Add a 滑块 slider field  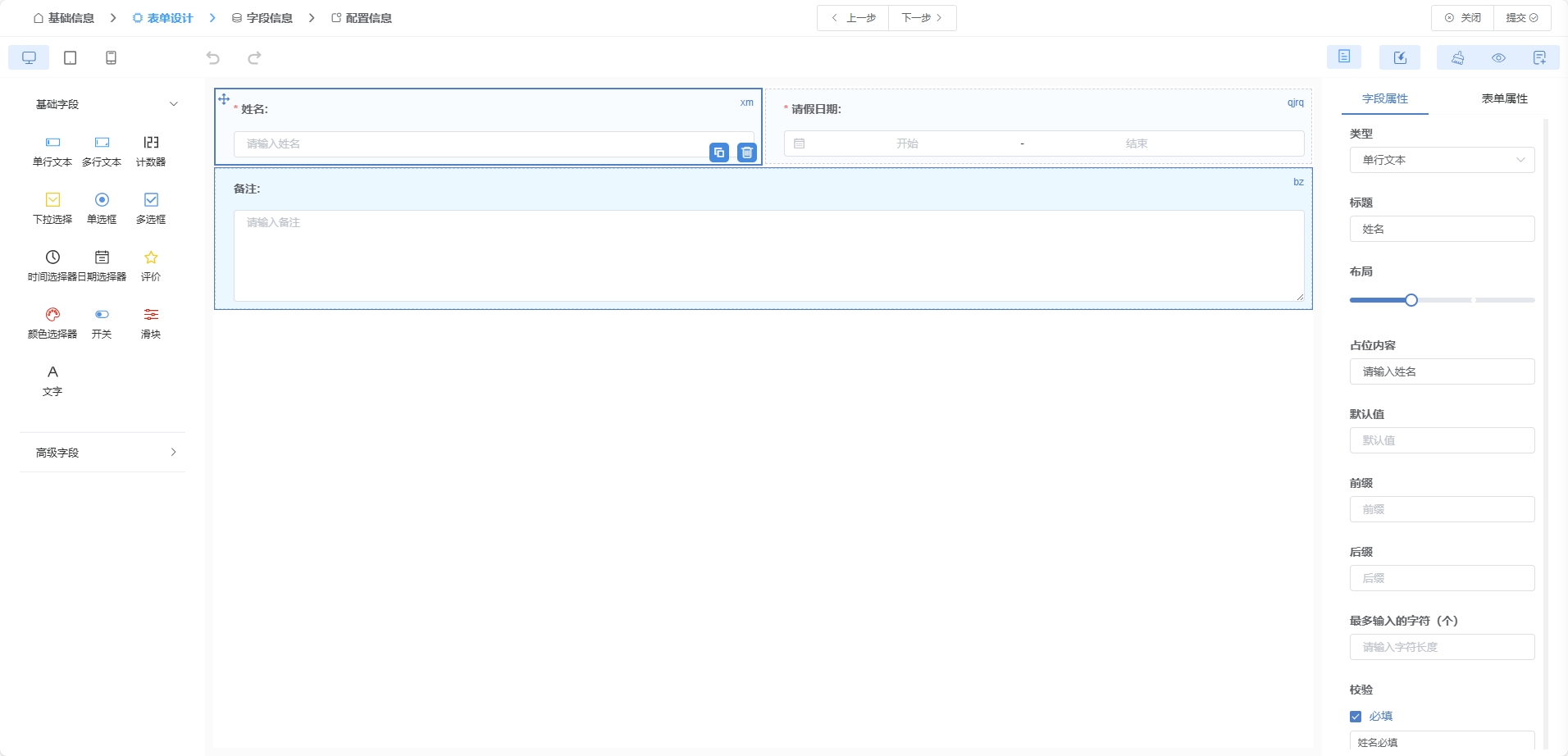click(x=151, y=324)
